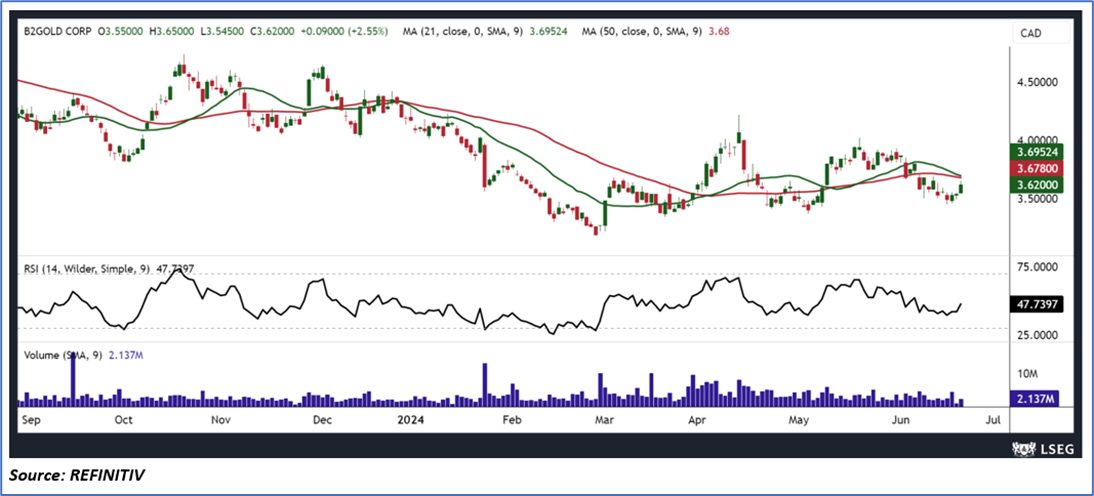The image size is (1094, 496).
Task: Click the Nov label on time axis
Action: pyautogui.click(x=220, y=421)
